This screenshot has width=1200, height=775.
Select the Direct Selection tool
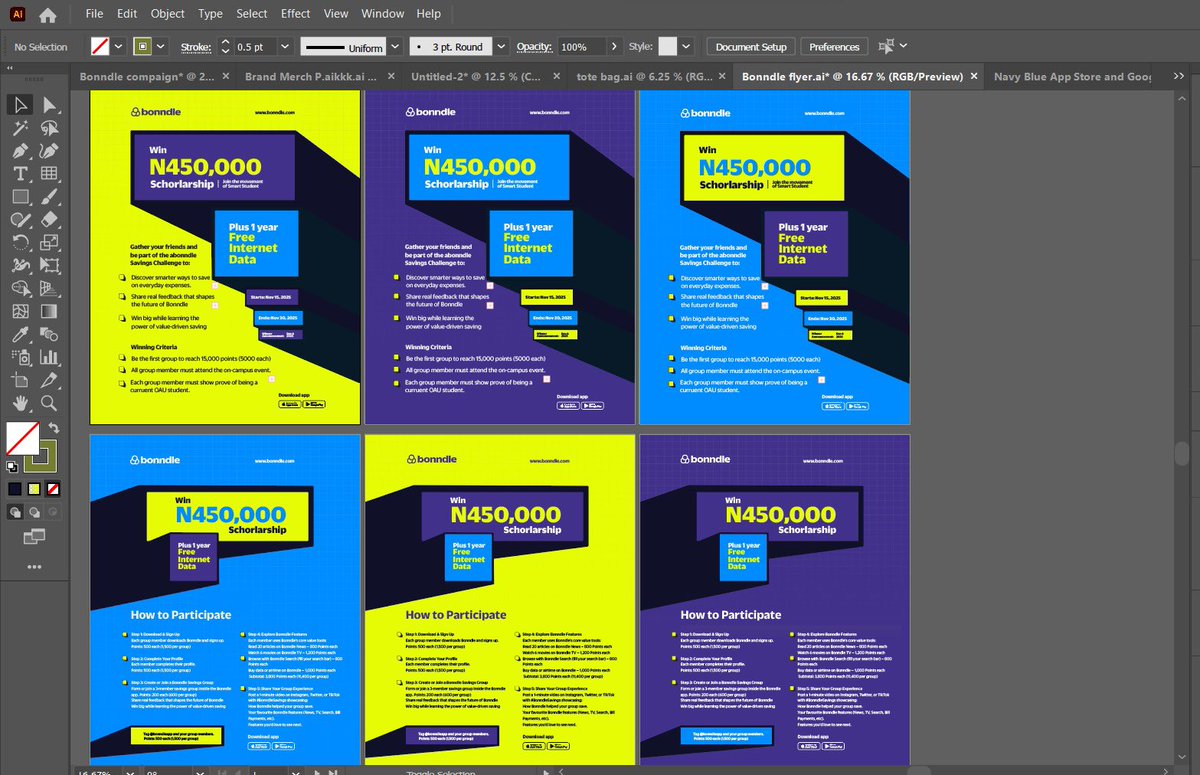(48, 105)
